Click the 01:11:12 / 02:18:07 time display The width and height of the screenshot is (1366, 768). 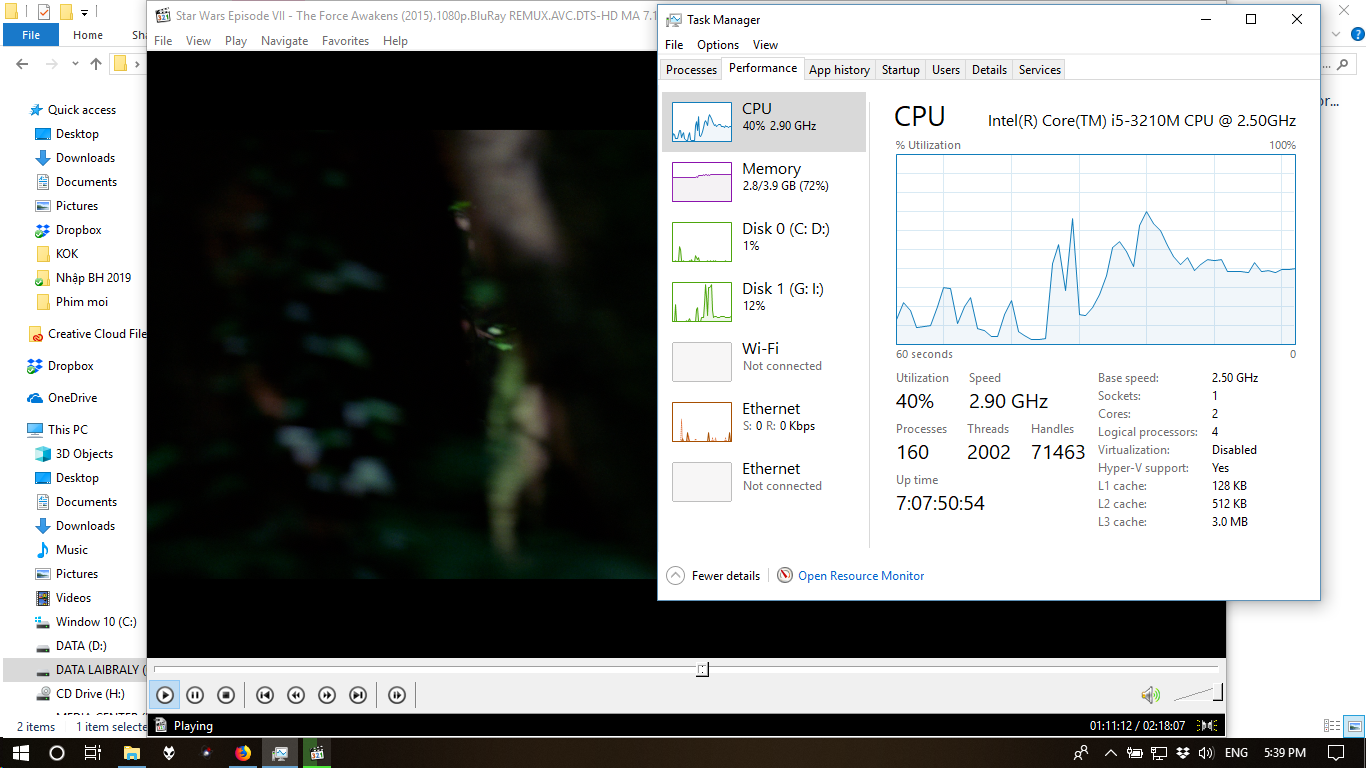tap(1137, 726)
